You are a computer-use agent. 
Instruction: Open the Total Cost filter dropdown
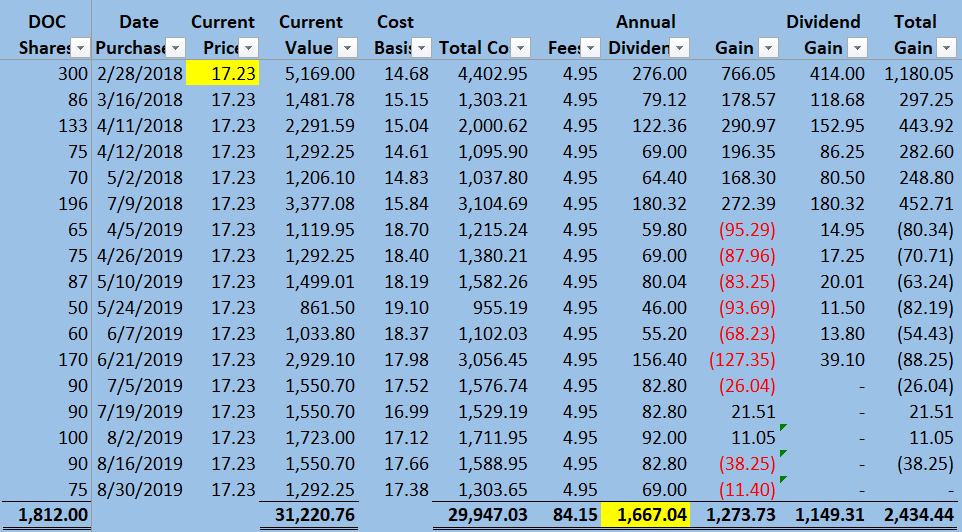pyautogui.click(x=520, y=47)
